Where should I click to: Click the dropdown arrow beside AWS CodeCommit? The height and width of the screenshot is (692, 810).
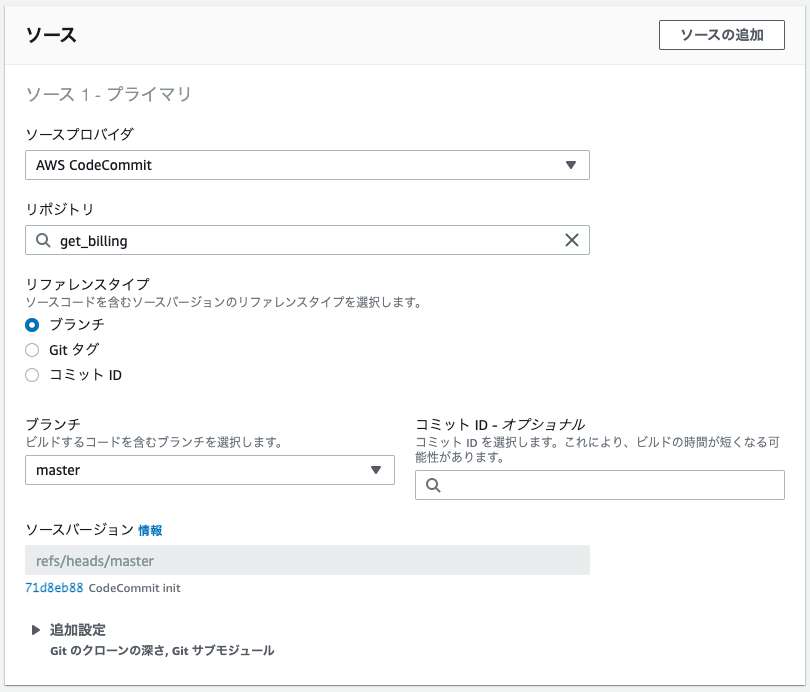pos(571,165)
